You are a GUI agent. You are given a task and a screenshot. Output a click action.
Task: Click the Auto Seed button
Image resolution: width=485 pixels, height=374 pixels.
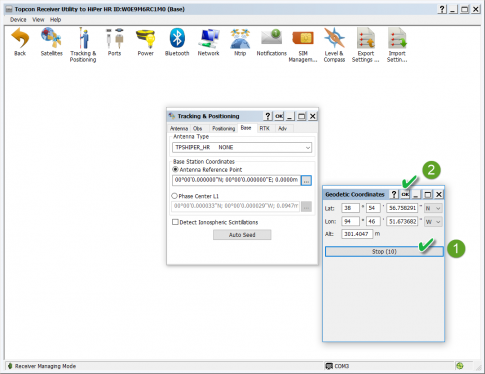(242, 235)
